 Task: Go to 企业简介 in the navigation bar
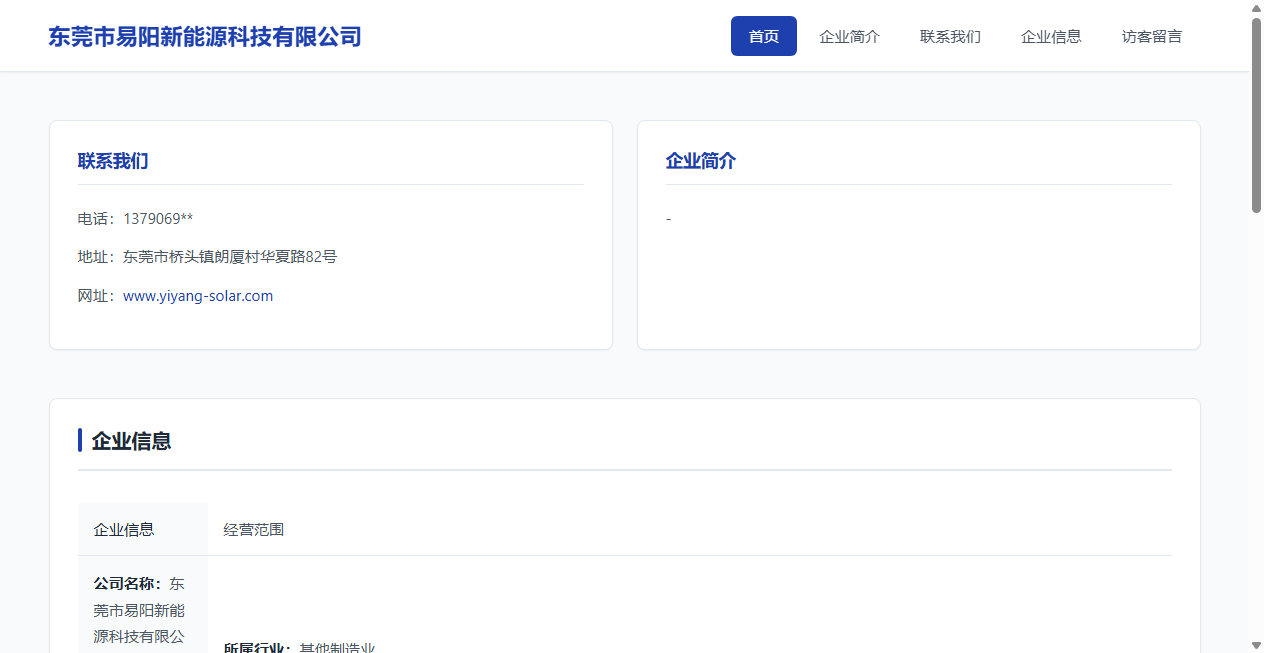tap(849, 36)
